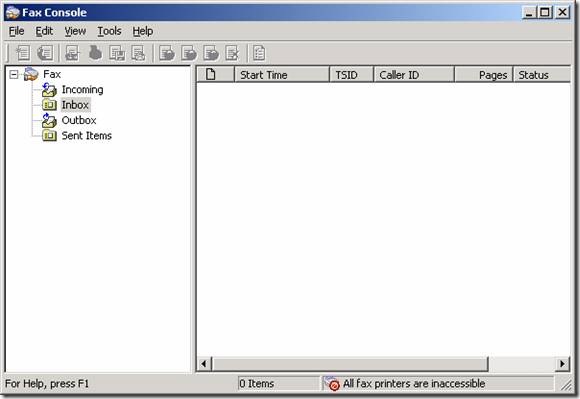The image size is (580, 399).
Task: Click the Delete fax toolbar icon
Action: coord(233,53)
